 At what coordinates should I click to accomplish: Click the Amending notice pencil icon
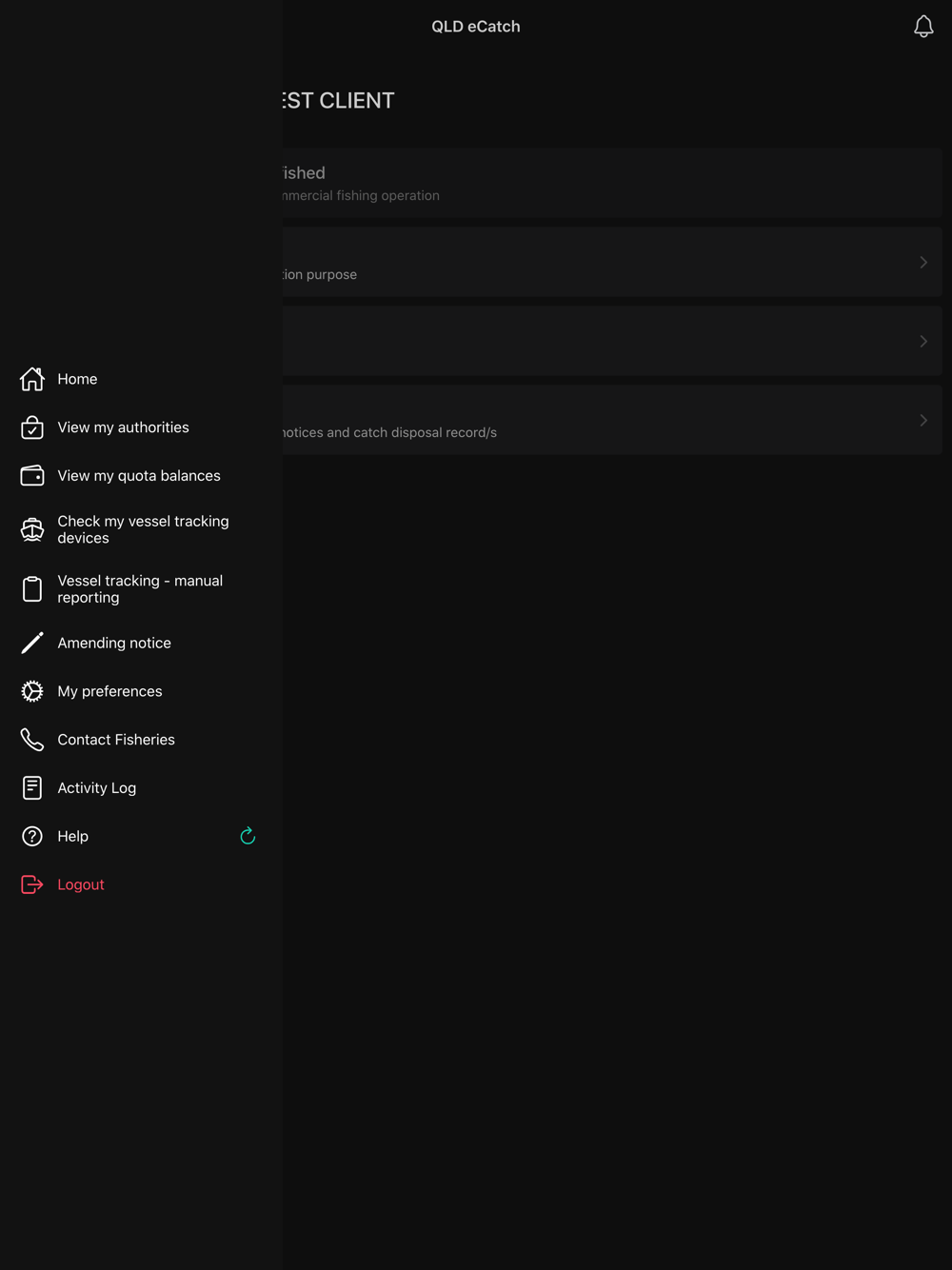32,643
